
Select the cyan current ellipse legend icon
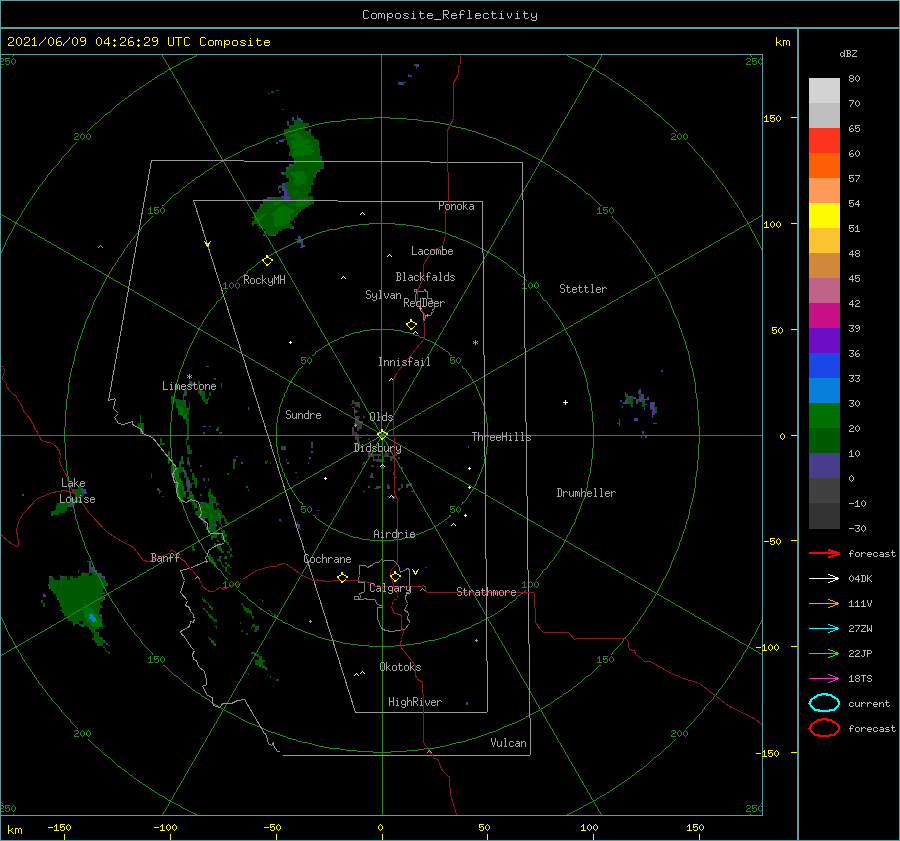pos(824,703)
